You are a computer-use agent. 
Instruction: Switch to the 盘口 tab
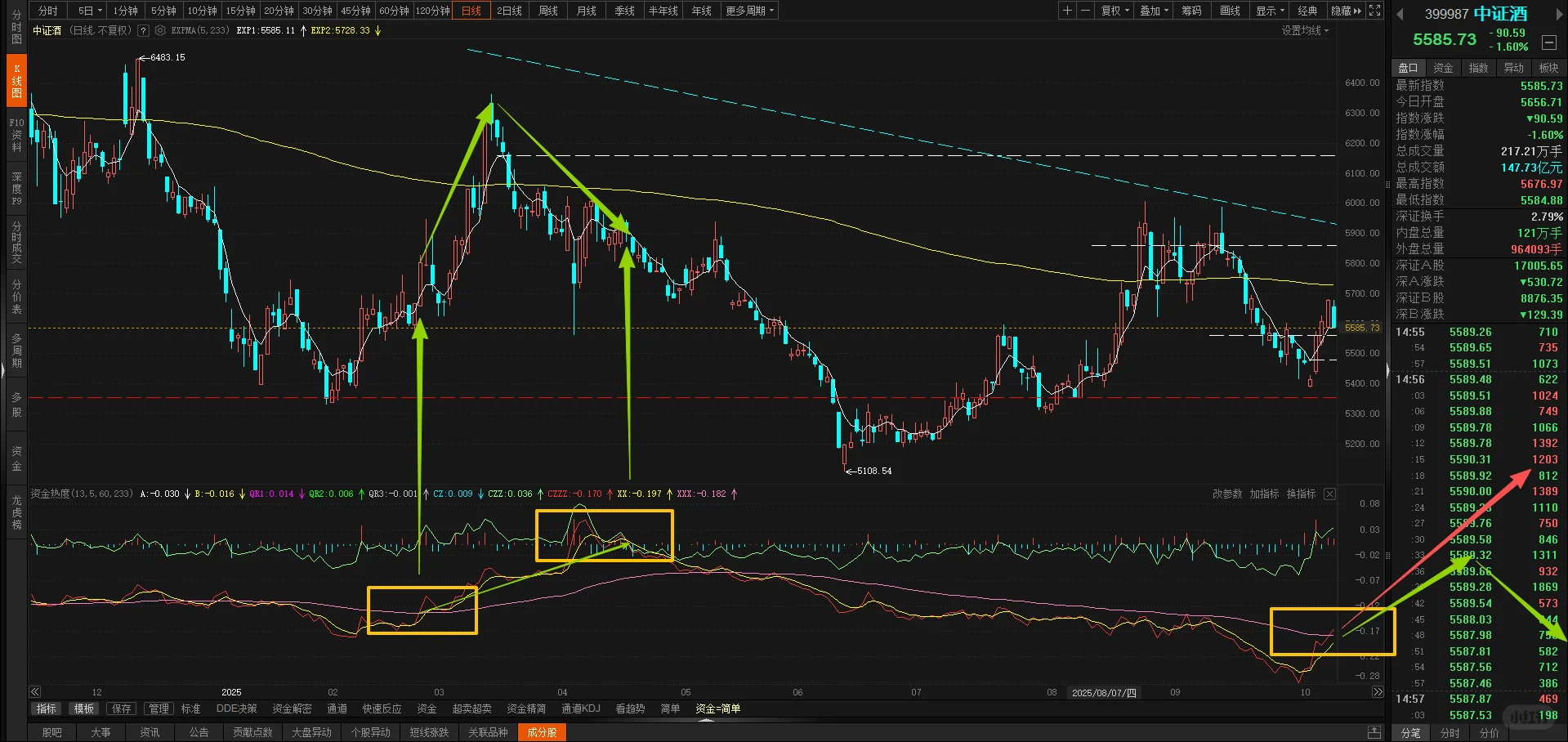(x=1408, y=68)
